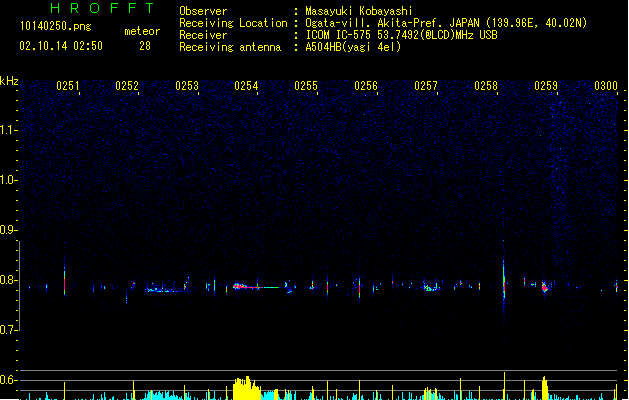Click the Observer label

pyautogui.click(x=203, y=11)
